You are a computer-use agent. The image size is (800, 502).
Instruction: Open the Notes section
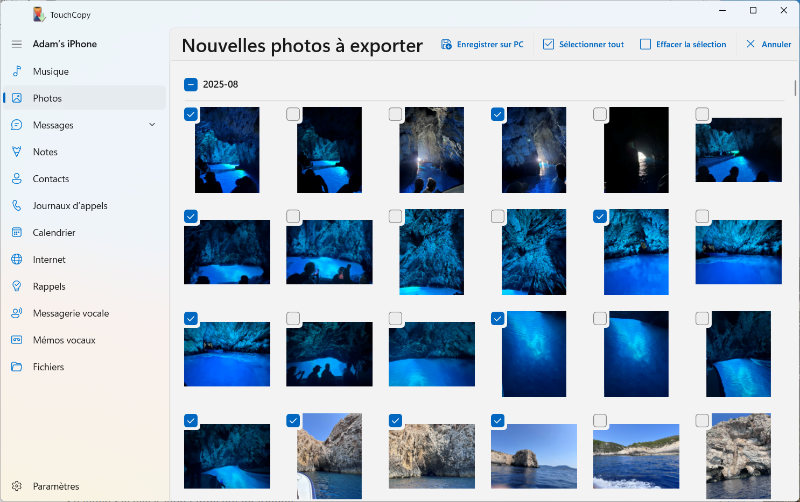click(84, 152)
